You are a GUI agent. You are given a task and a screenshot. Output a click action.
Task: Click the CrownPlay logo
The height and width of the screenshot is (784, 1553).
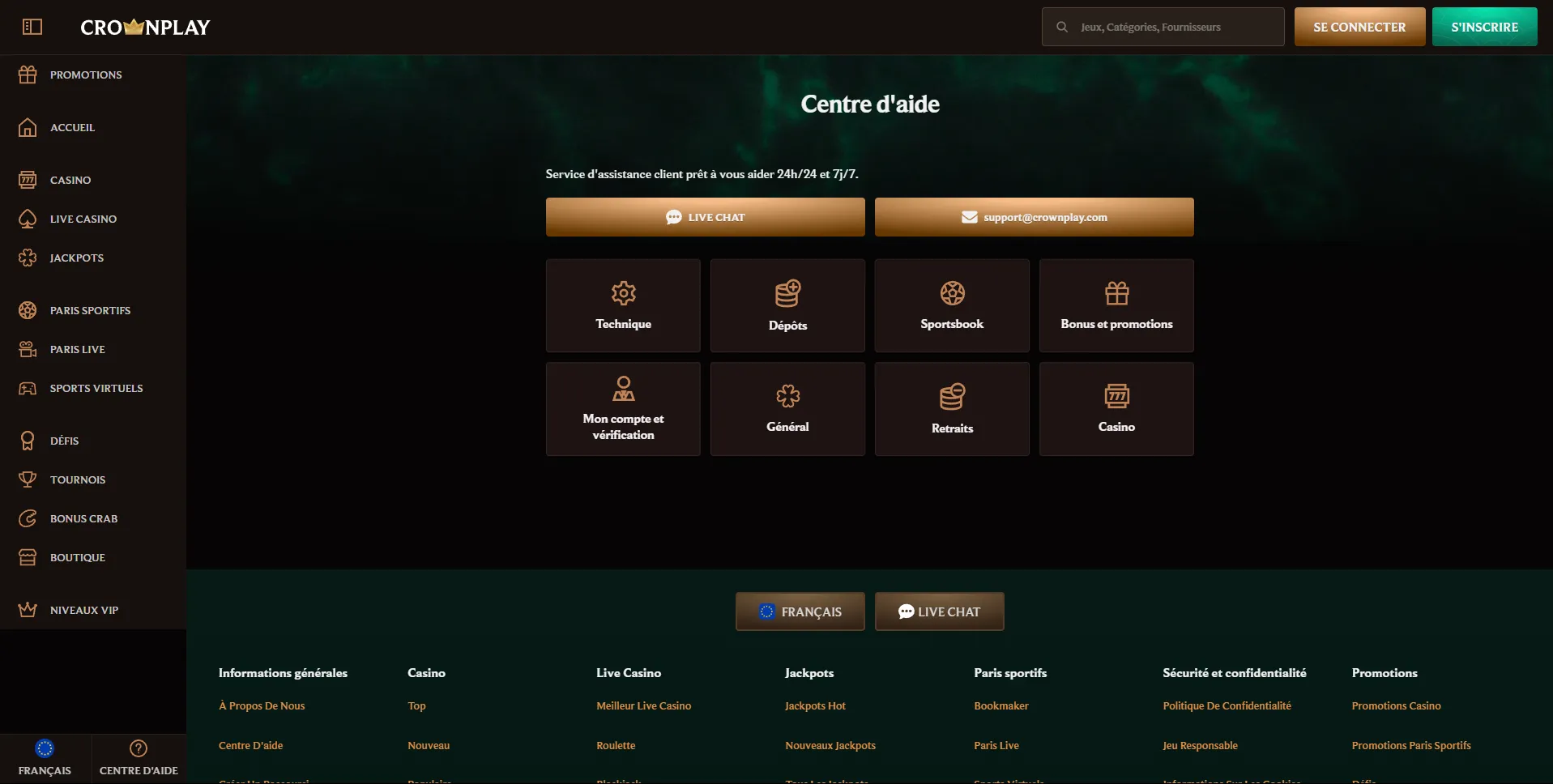click(145, 27)
